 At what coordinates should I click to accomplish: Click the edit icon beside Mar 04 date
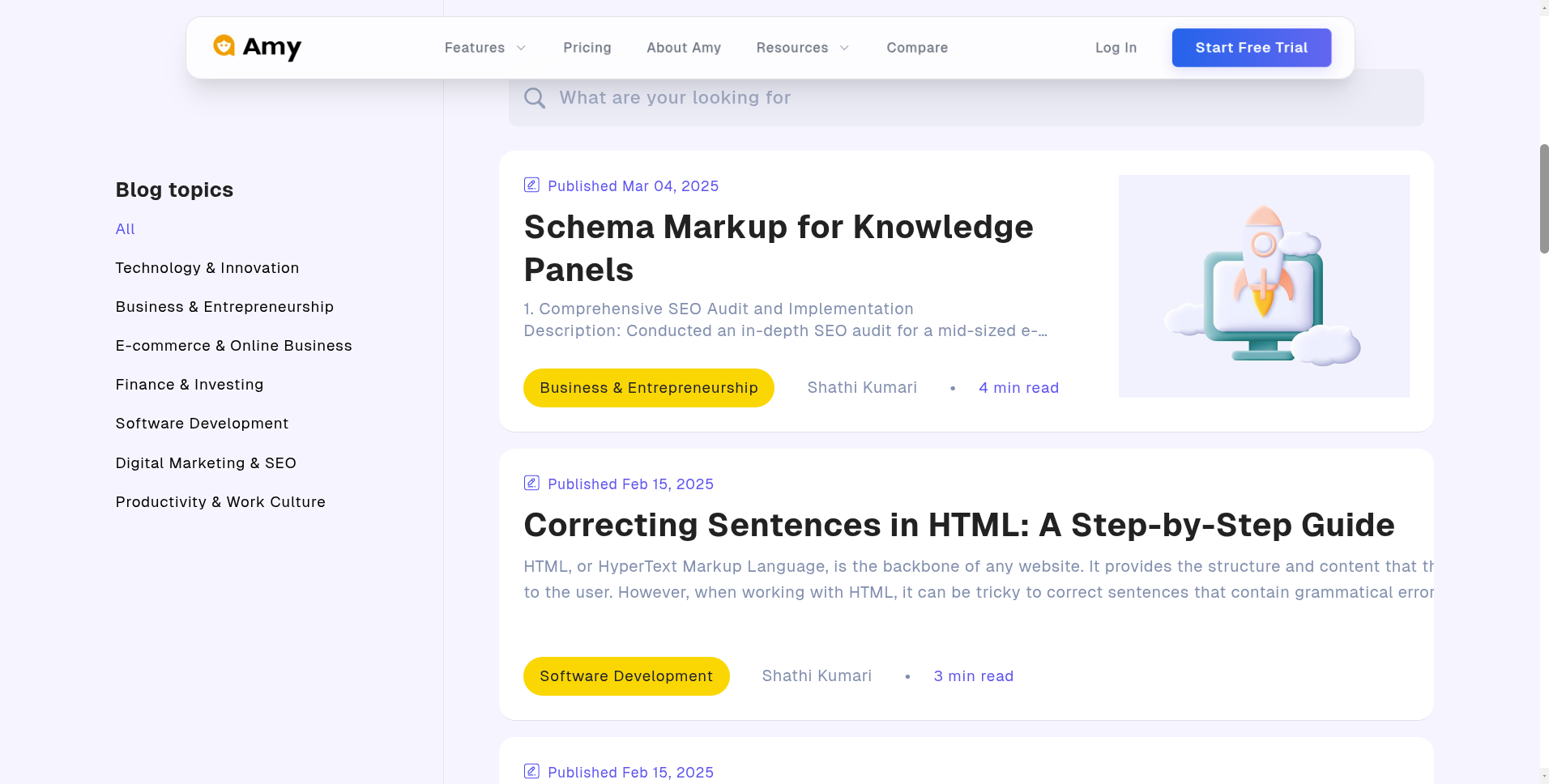coord(531,185)
